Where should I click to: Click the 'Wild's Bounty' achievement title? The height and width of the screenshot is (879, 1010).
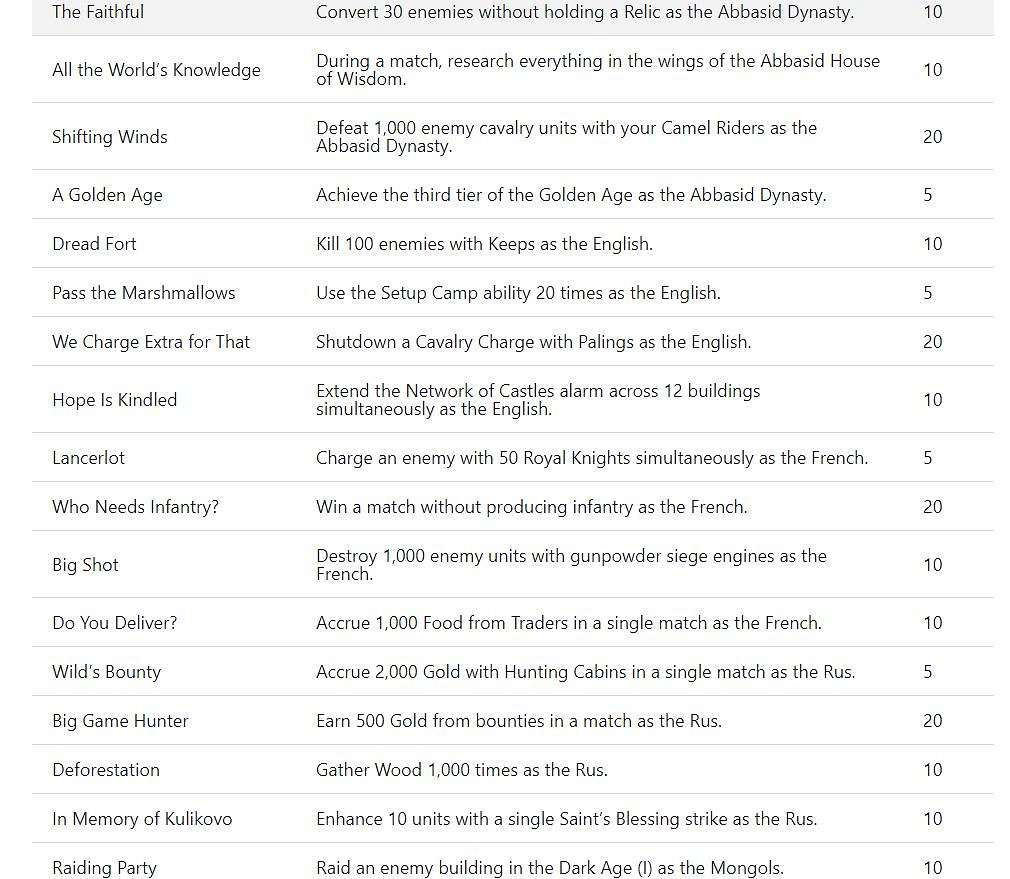click(x=106, y=672)
